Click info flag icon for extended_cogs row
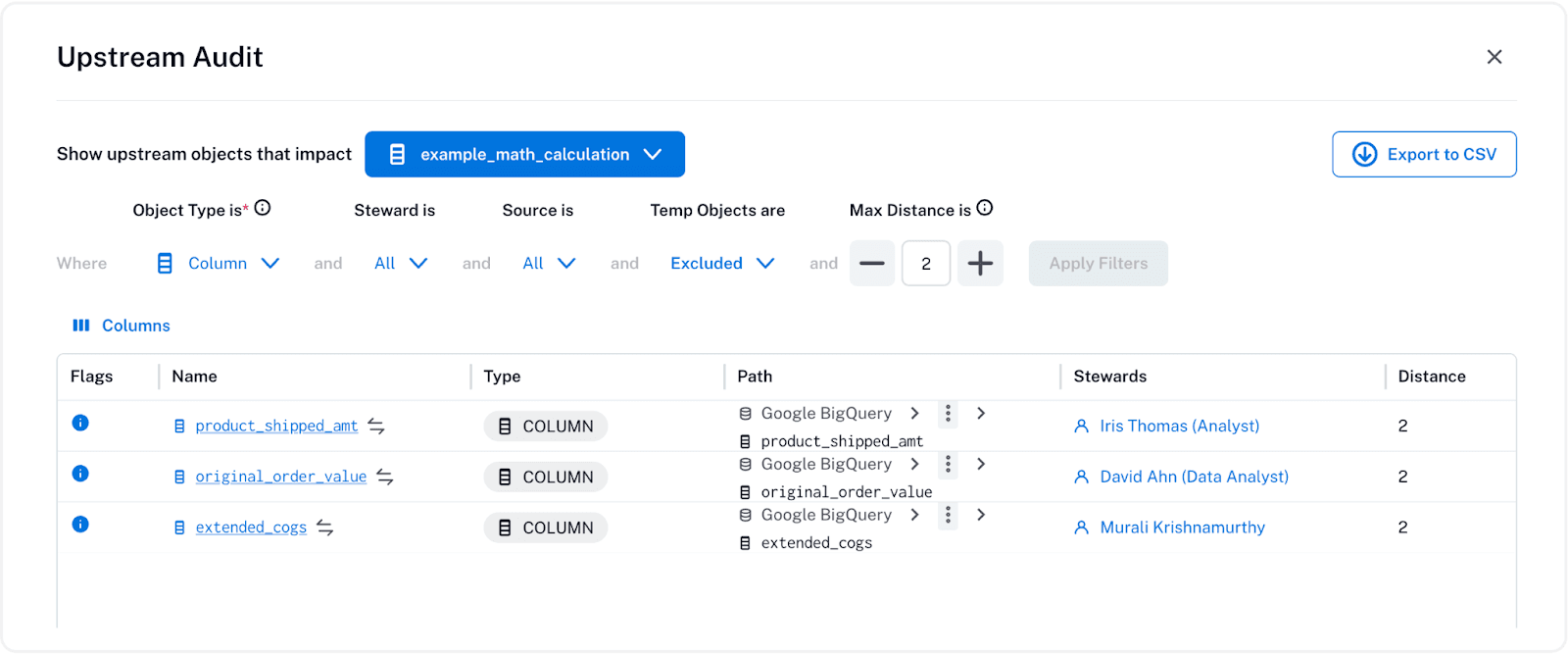Viewport: 1568px width, 654px height. [80, 525]
